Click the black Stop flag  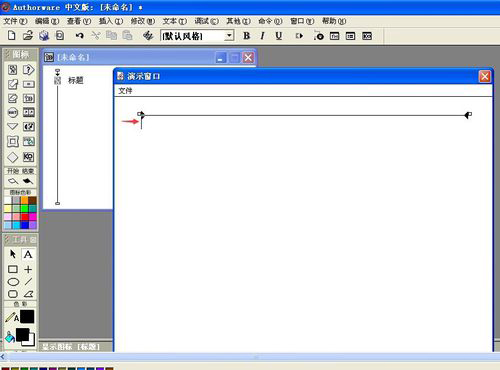[x=28, y=181]
